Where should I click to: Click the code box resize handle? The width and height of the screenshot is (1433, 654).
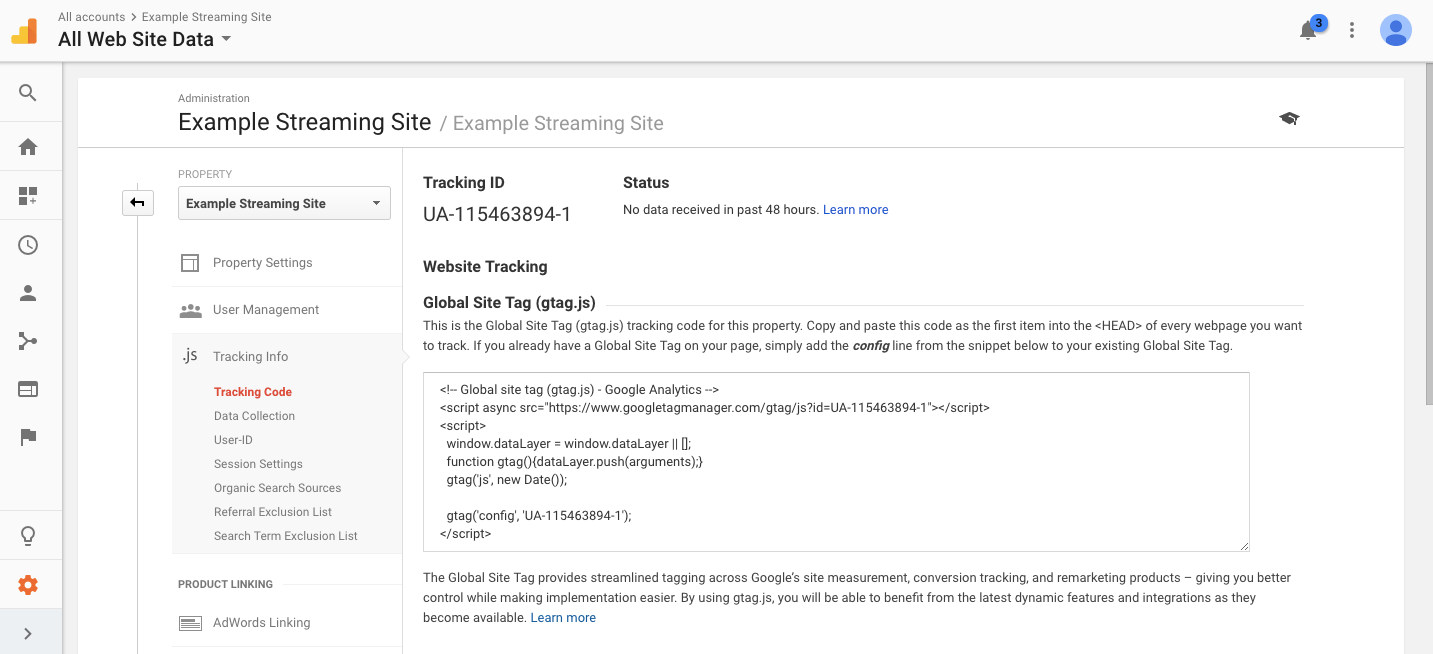pos(1244,546)
